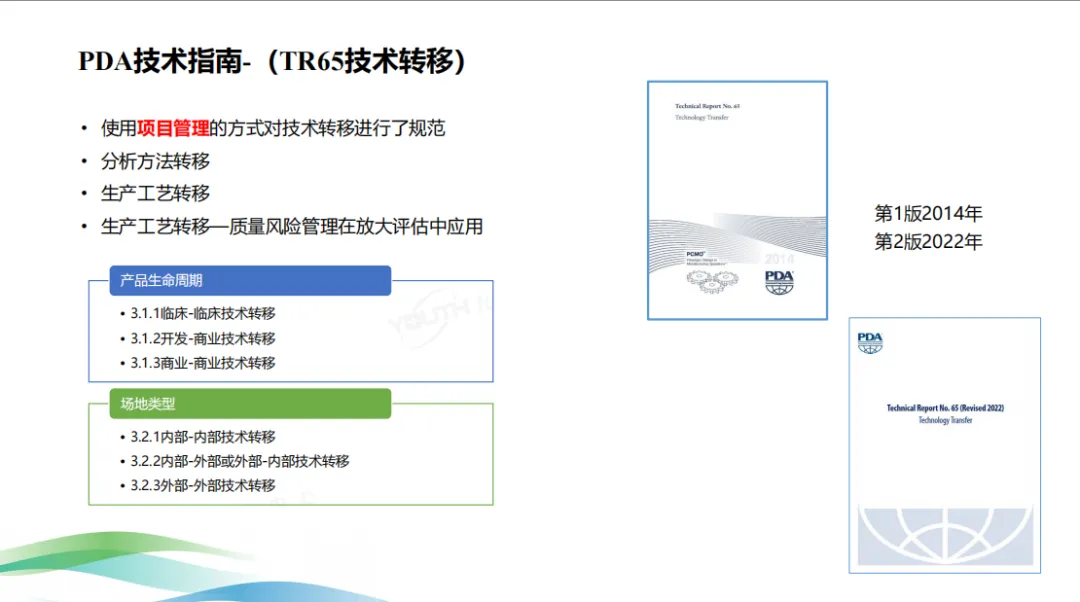This screenshot has width=1080, height=602.
Task: Click bullet 生产工艺转移—质量风险管理在放大评估中应用
Action: (x=291, y=227)
